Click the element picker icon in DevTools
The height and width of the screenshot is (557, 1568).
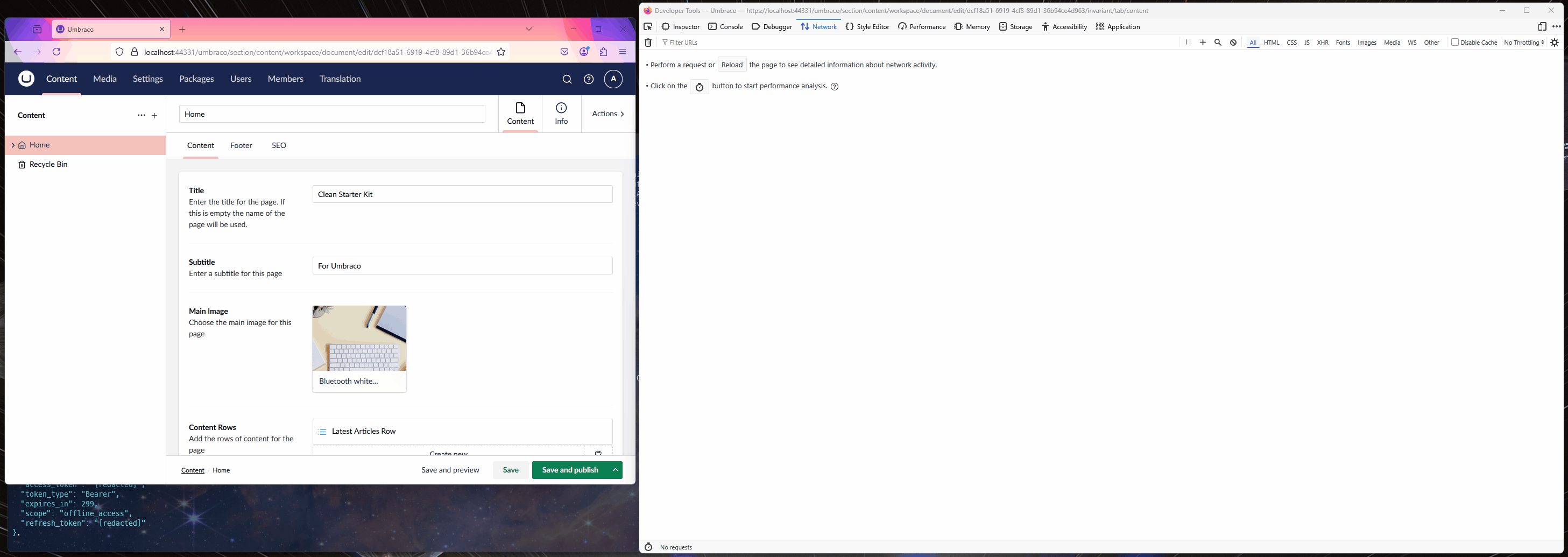click(648, 27)
